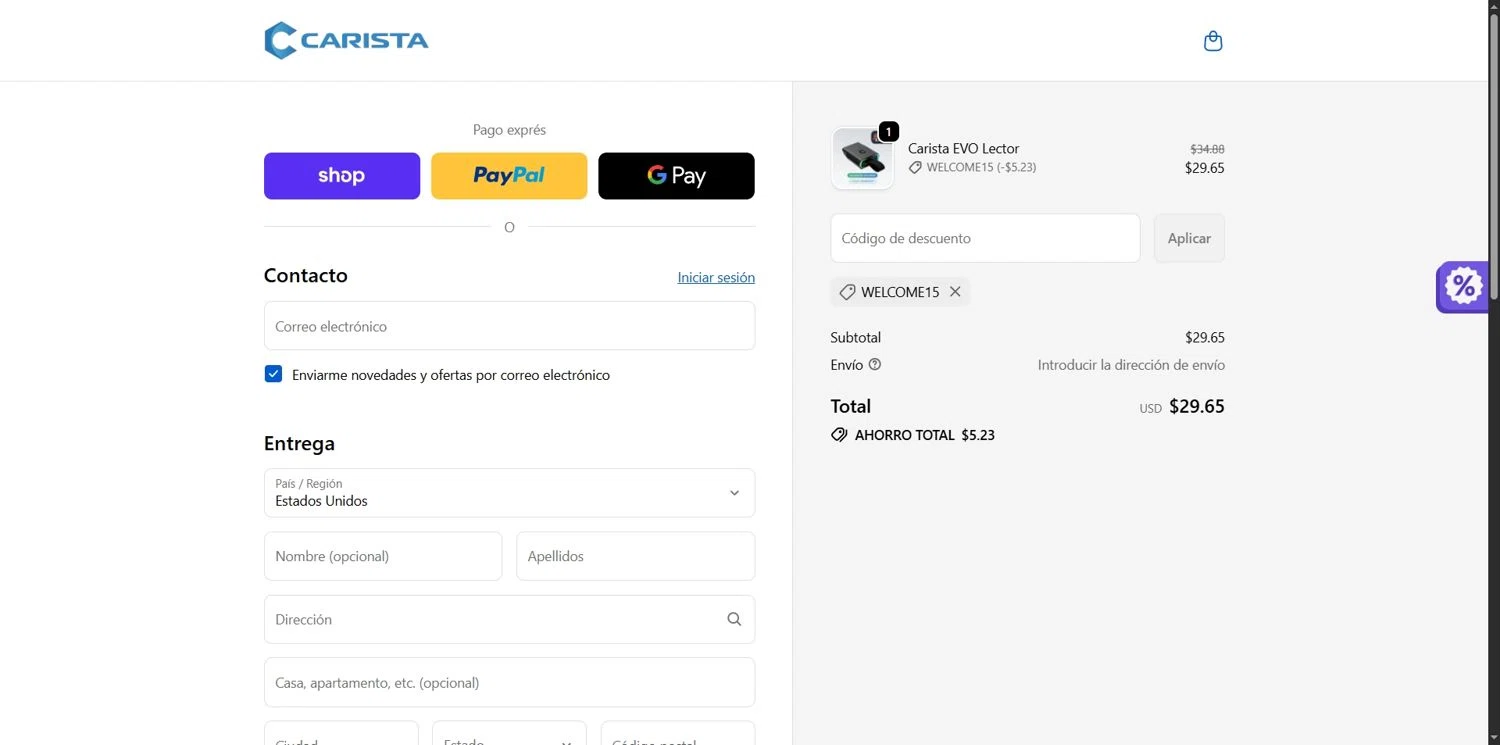Click the USD $29.65 total amount
Viewport: 1500px width, 745px height.
click(x=1182, y=406)
